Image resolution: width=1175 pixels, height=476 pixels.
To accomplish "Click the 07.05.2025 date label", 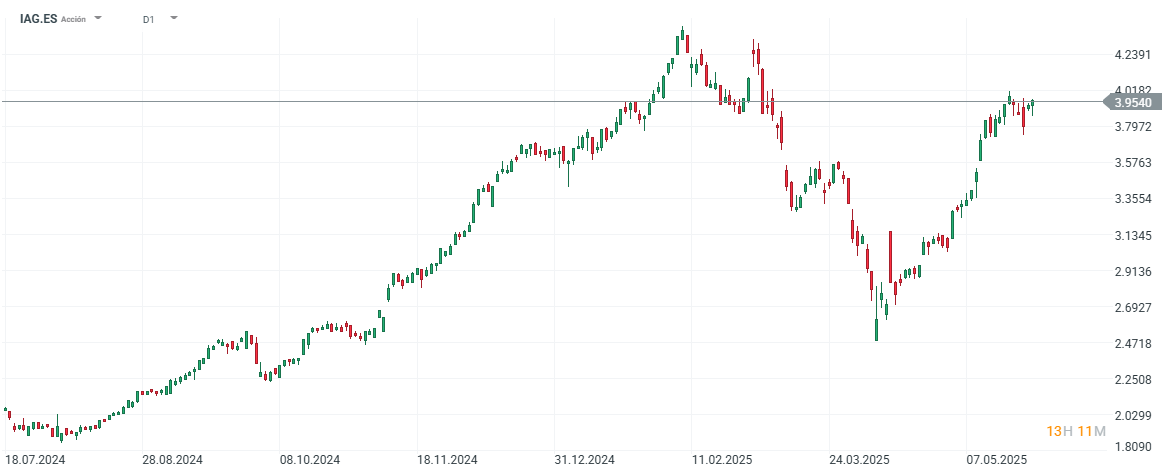I will tap(996, 460).
